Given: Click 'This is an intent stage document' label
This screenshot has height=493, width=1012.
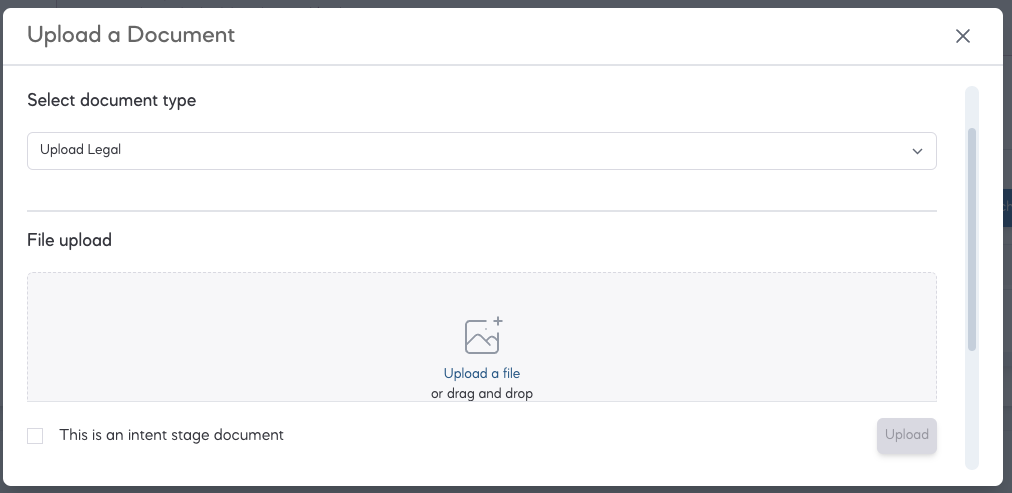Looking at the screenshot, I should pyautogui.click(x=171, y=435).
